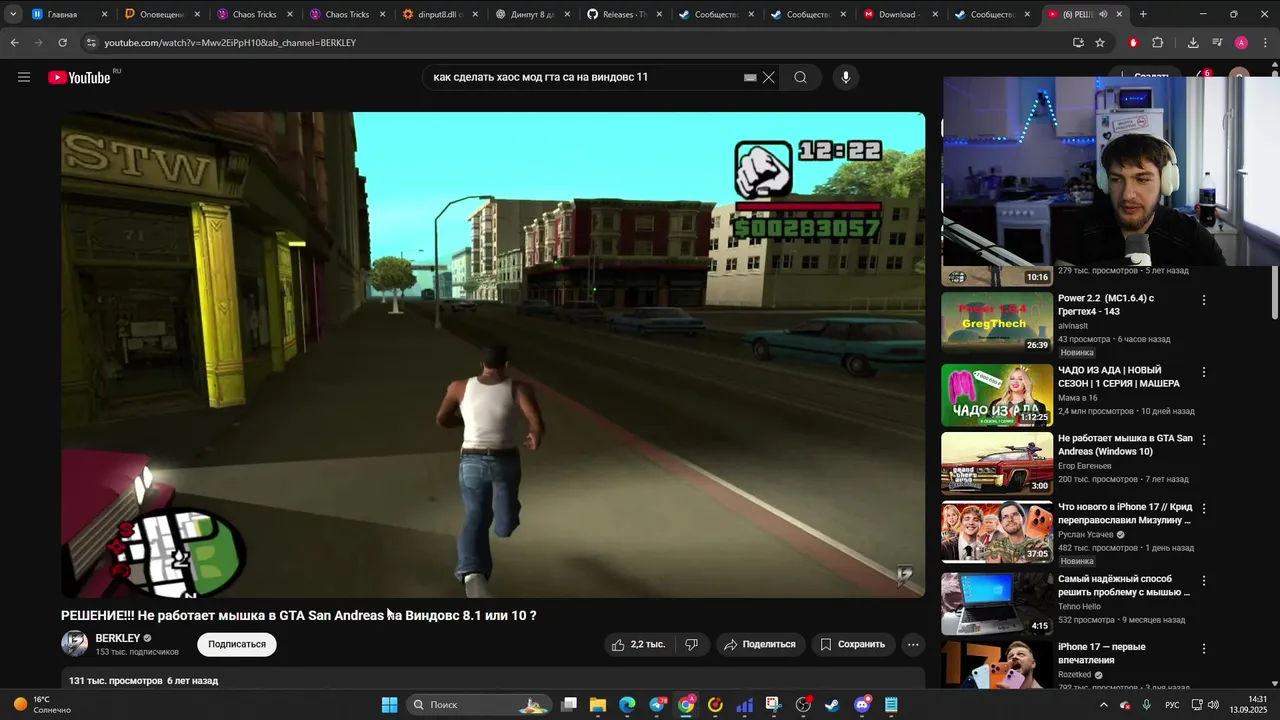Open the on-screen keyboard in search box

750,77
